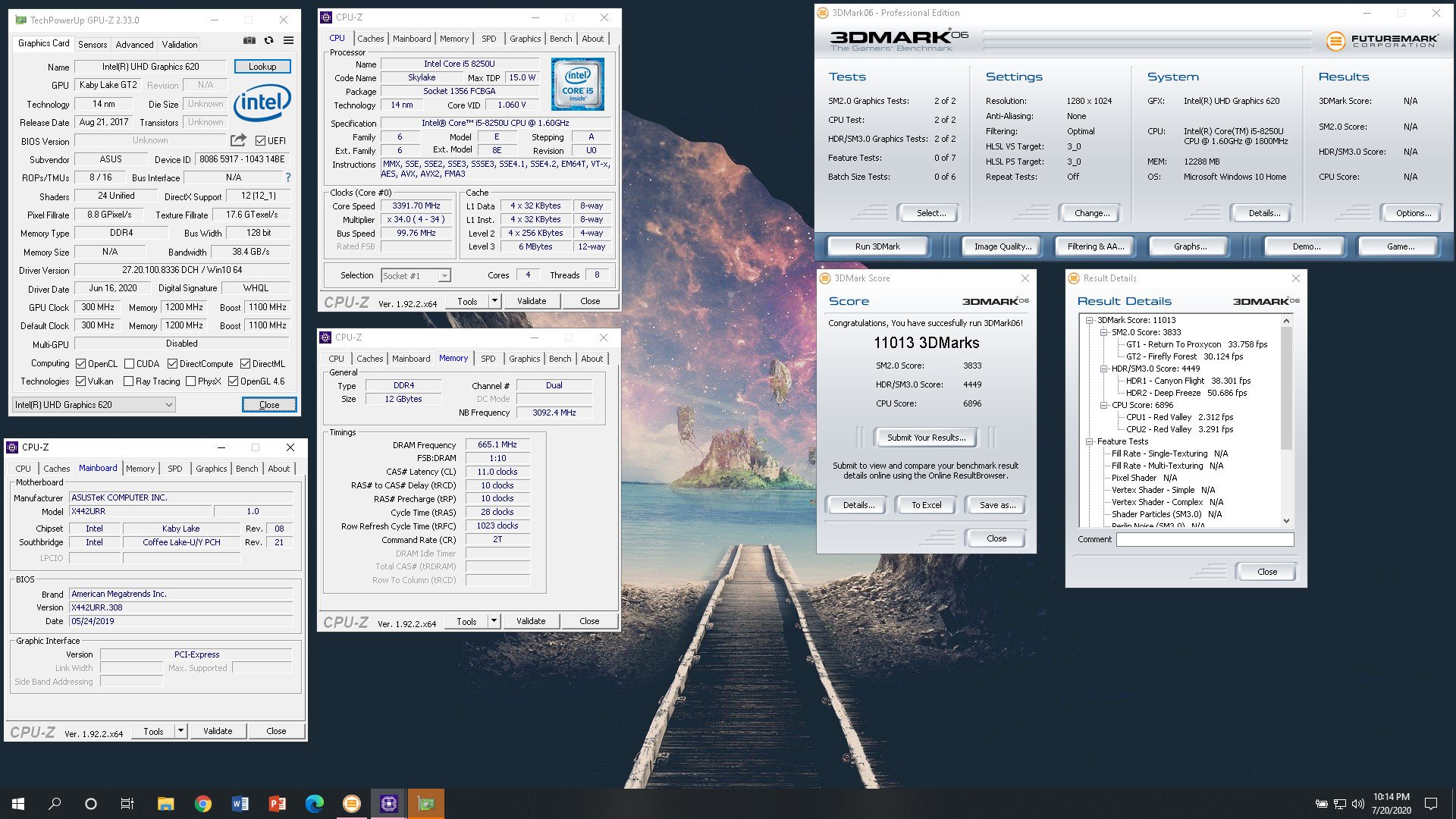Open Tools dropdown arrow in CPU-Z CPU window
Screen dimensions: 1456x819
pos(494,301)
